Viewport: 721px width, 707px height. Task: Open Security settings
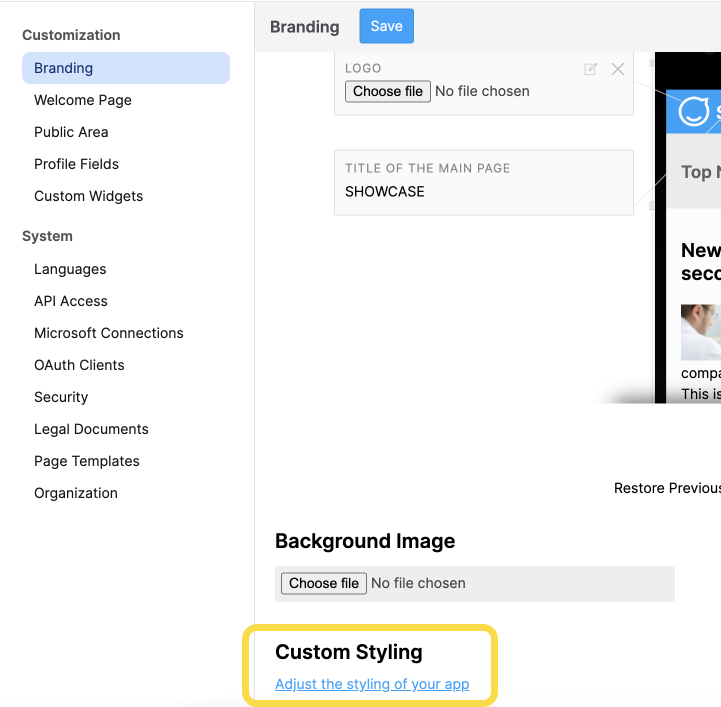point(61,397)
